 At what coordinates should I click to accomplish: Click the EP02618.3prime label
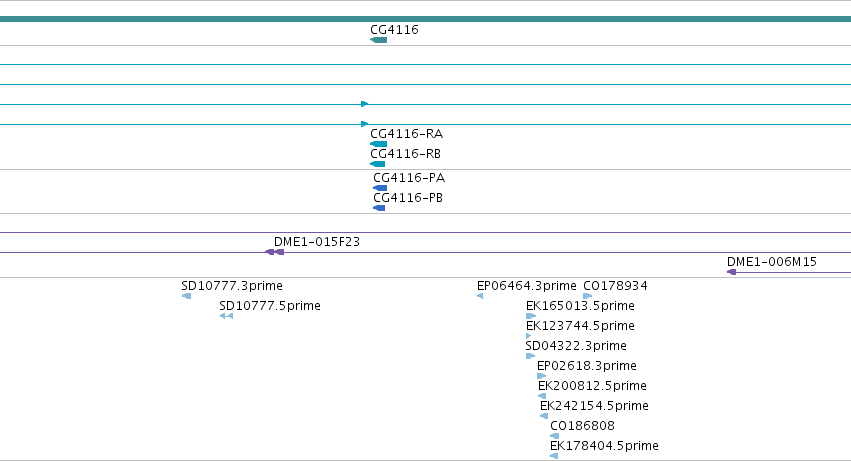click(587, 366)
